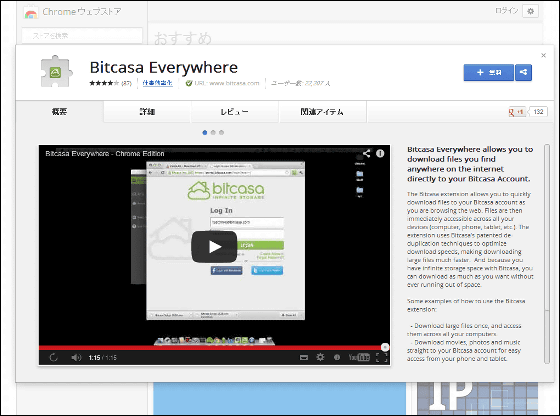Click the description panel scrollbar
The width and height of the screenshot is (560, 416).
tap(547, 254)
